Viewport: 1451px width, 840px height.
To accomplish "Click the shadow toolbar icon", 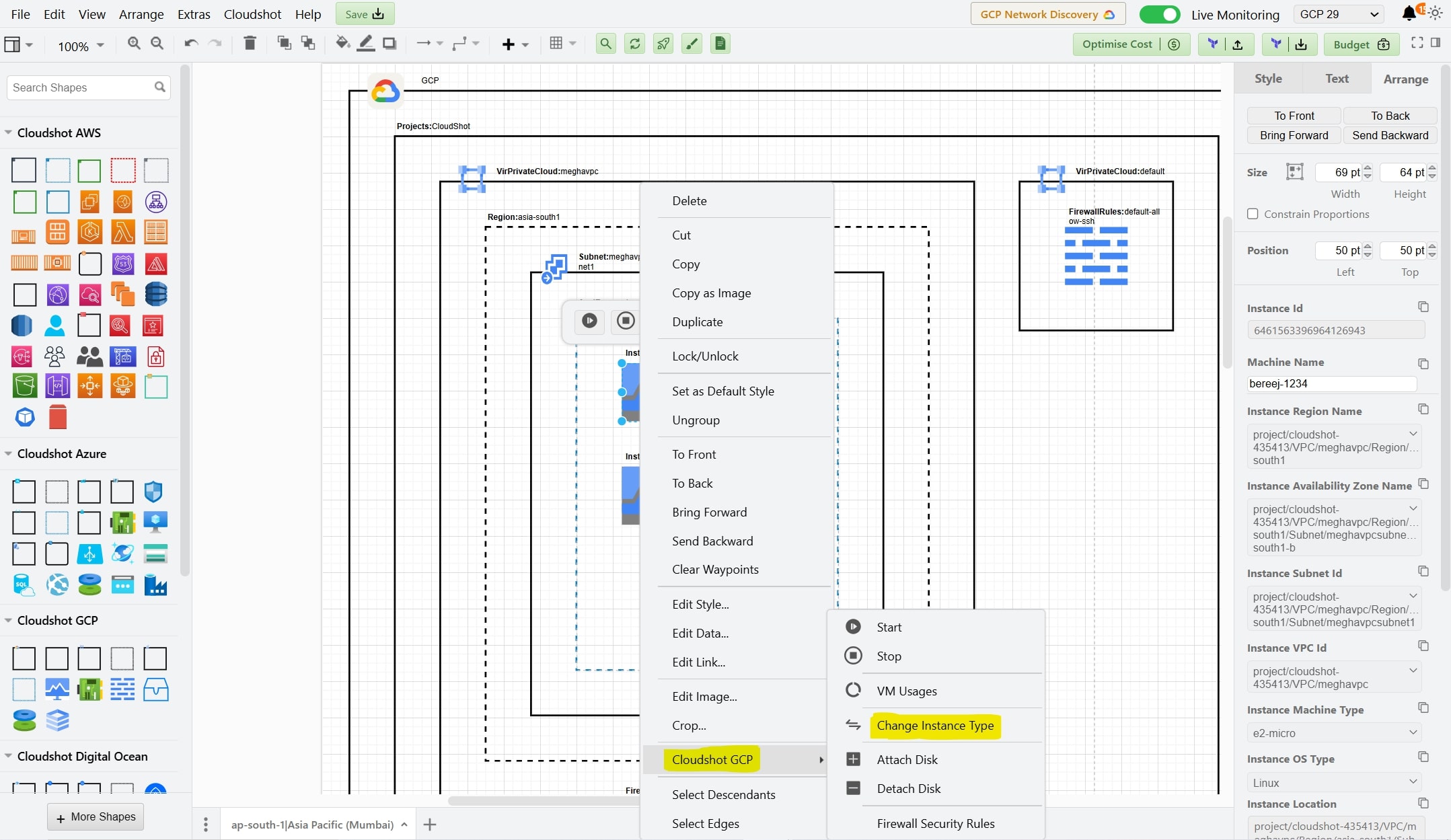I will click(389, 44).
